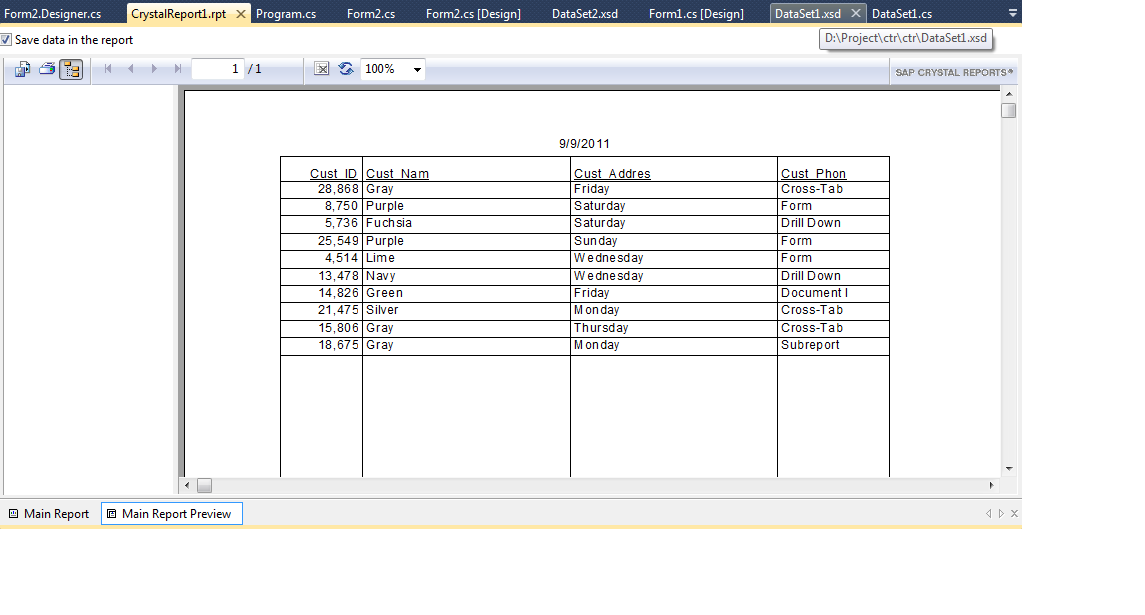Click the Navy name cell
Screen dimensions: 1145x615
[380, 276]
